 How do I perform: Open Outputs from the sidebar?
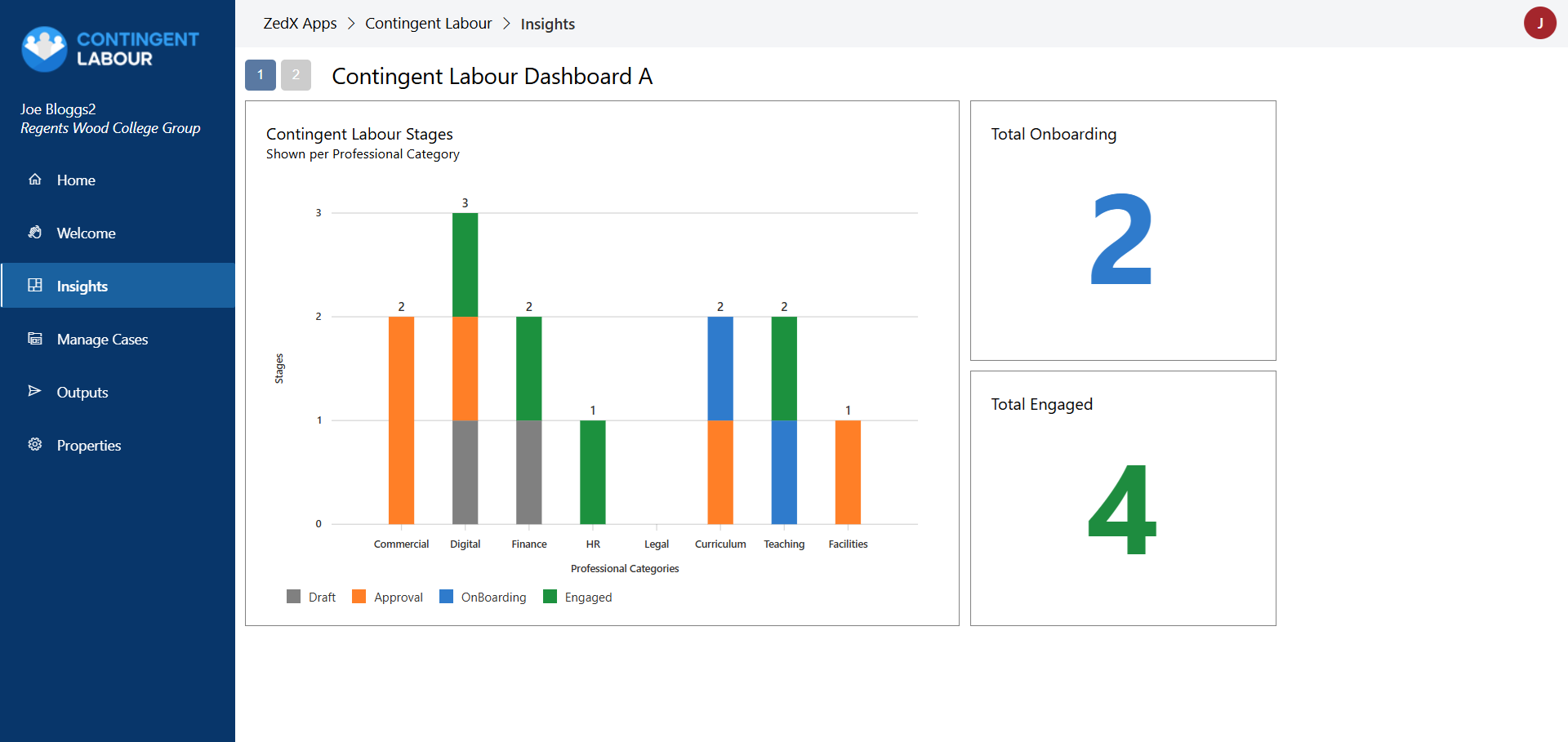click(118, 392)
